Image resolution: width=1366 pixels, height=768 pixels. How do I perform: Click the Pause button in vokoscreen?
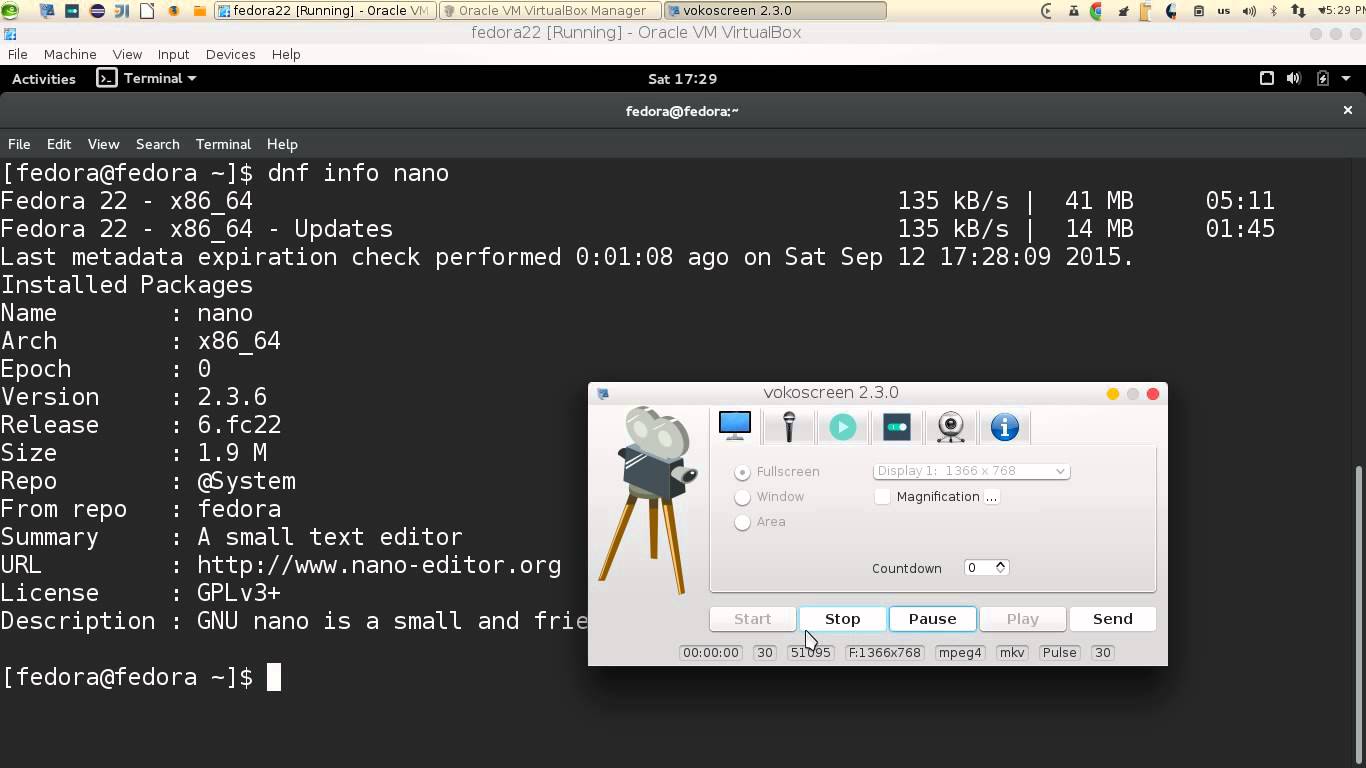coord(932,618)
